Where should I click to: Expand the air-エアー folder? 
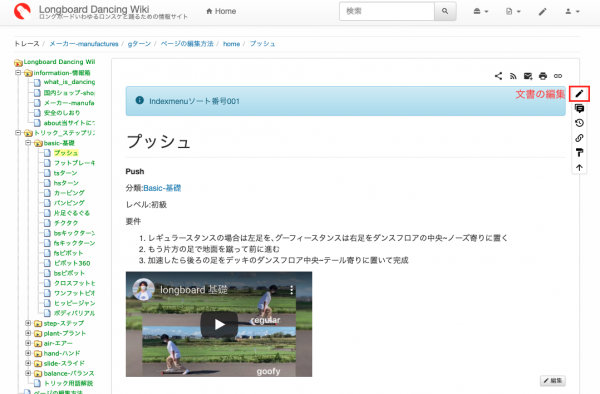pos(28,343)
